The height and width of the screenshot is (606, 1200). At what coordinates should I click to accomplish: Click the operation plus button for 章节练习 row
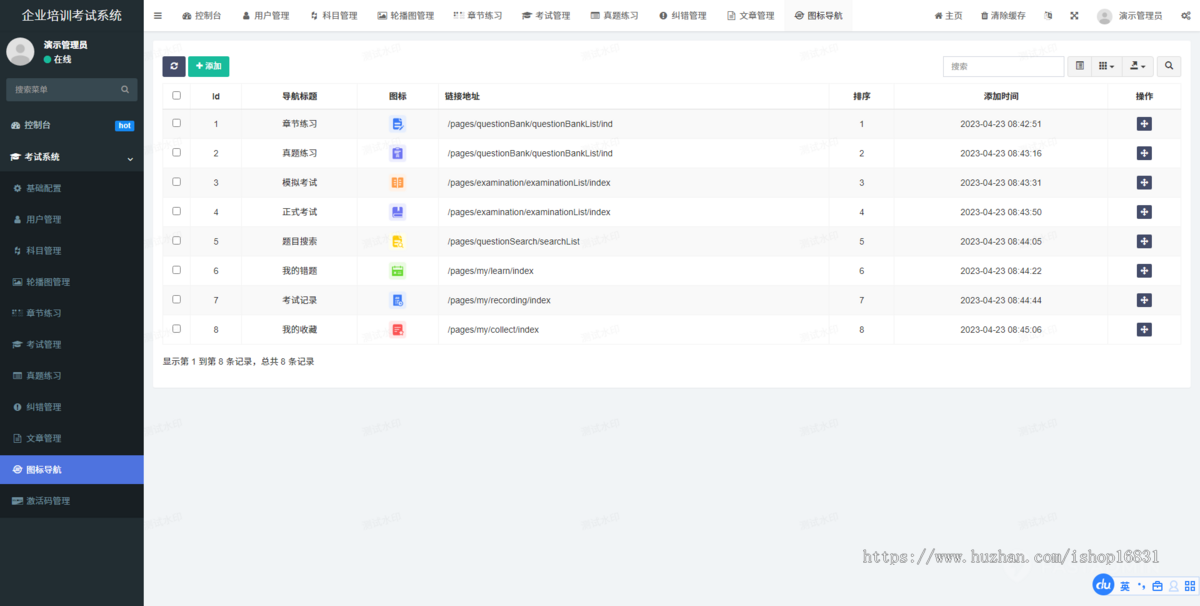pos(1144,123)
